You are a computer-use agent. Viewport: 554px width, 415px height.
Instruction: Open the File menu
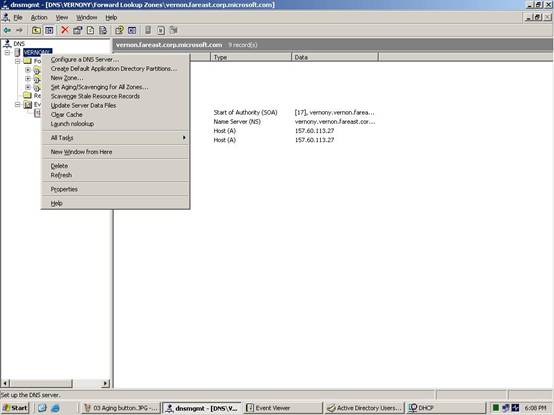18,17
